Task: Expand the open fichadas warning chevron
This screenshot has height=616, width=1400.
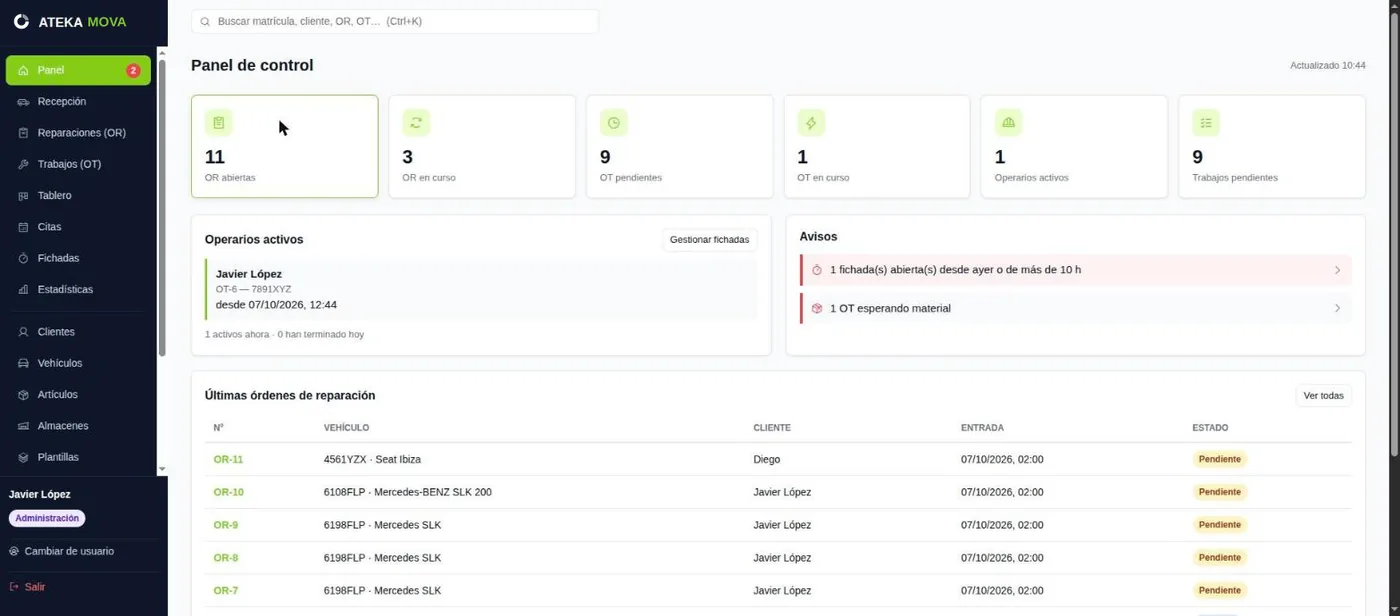Action: coord(1337,270)
